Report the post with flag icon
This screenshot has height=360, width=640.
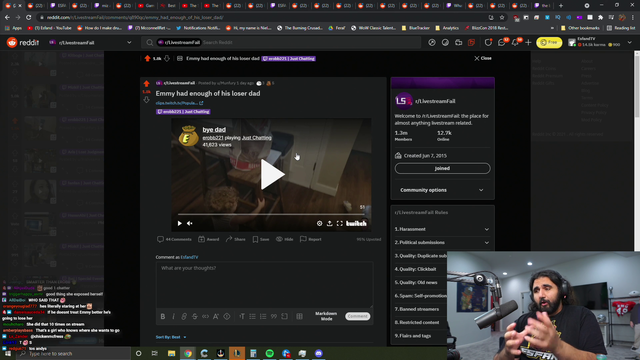[x=311, y=239]
